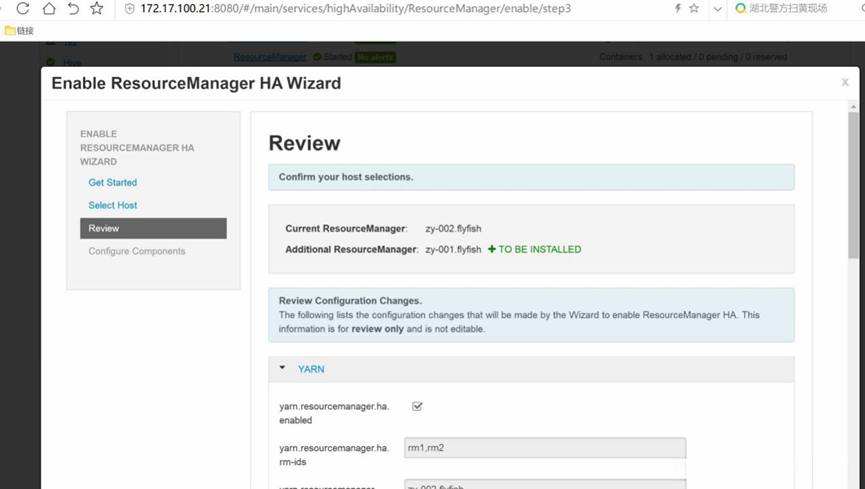
Task: Click yarn.resourcemanager.ha.rm-ids label
Action: (334, 455)
